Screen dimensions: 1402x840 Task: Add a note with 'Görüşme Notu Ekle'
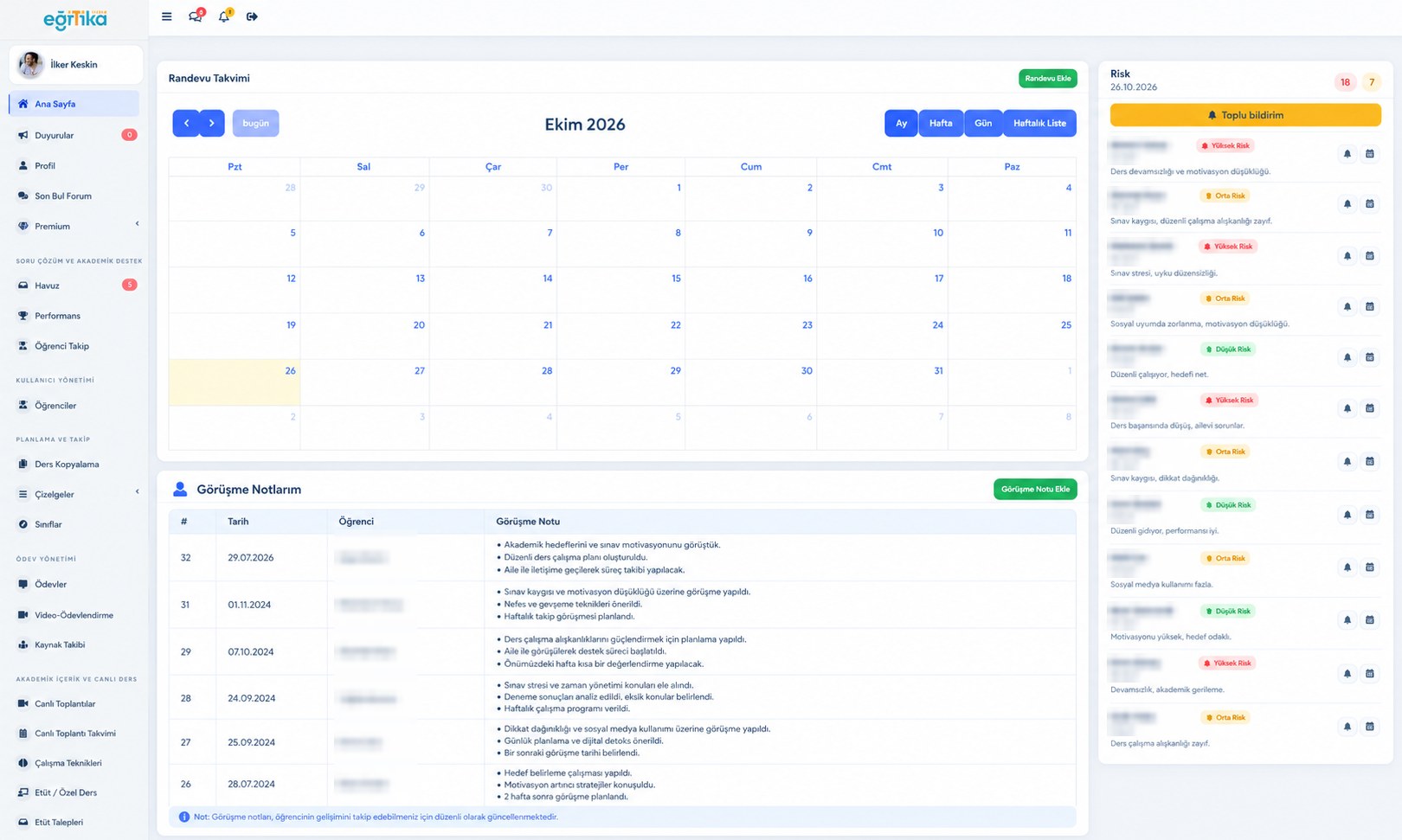[1035, 489]
